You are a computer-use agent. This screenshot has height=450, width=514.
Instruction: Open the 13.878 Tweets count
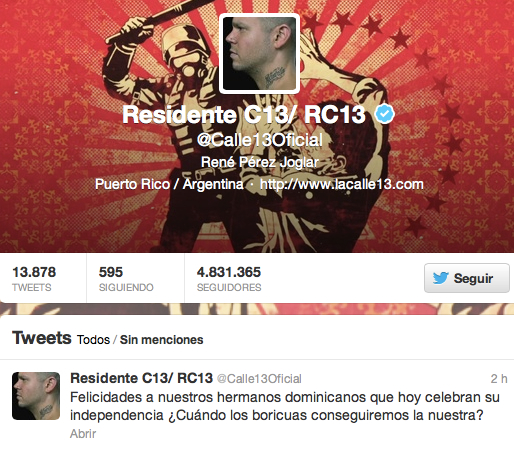coord(34,279)
